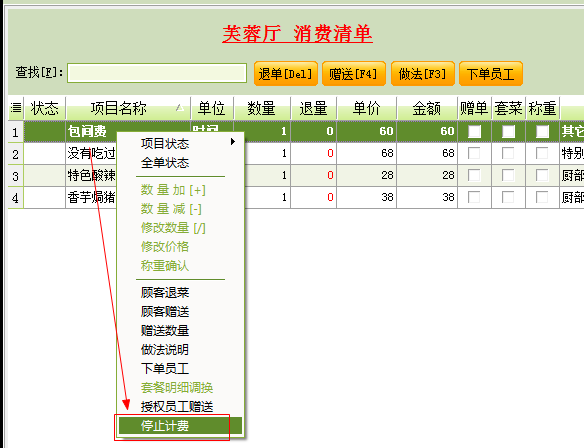Image resolution: width=584 pixels, height=448 pixels.
Task: Expand 项目状态 submenu arrow
Action: (233, 142)
